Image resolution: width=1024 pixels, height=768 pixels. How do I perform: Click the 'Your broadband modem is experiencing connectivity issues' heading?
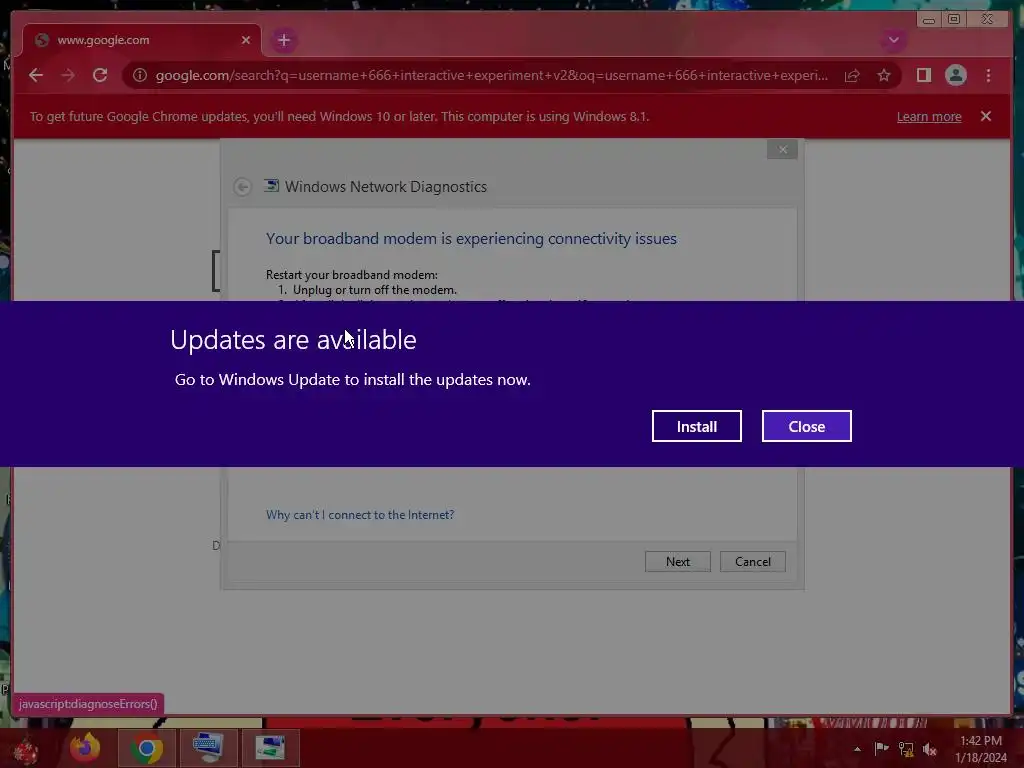coord(471,239)
